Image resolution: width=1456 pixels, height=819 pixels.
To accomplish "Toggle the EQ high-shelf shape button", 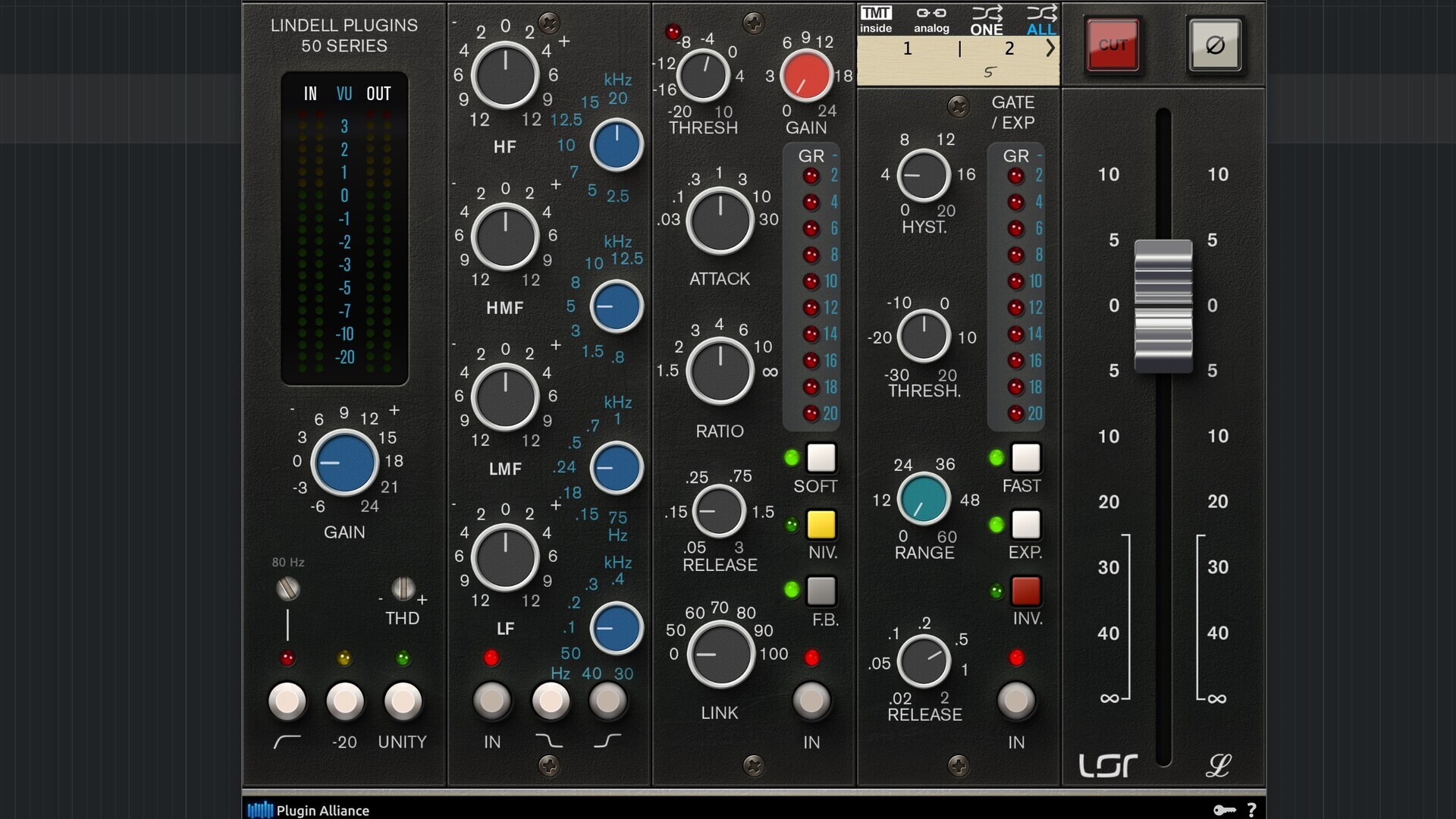I will [x=607, y=701].
